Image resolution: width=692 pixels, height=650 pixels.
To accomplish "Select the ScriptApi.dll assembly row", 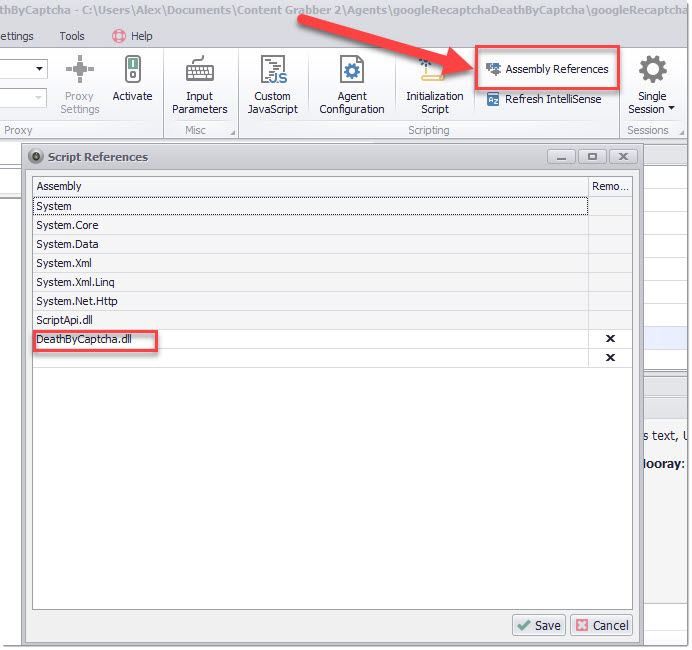I will pos(310,320).
